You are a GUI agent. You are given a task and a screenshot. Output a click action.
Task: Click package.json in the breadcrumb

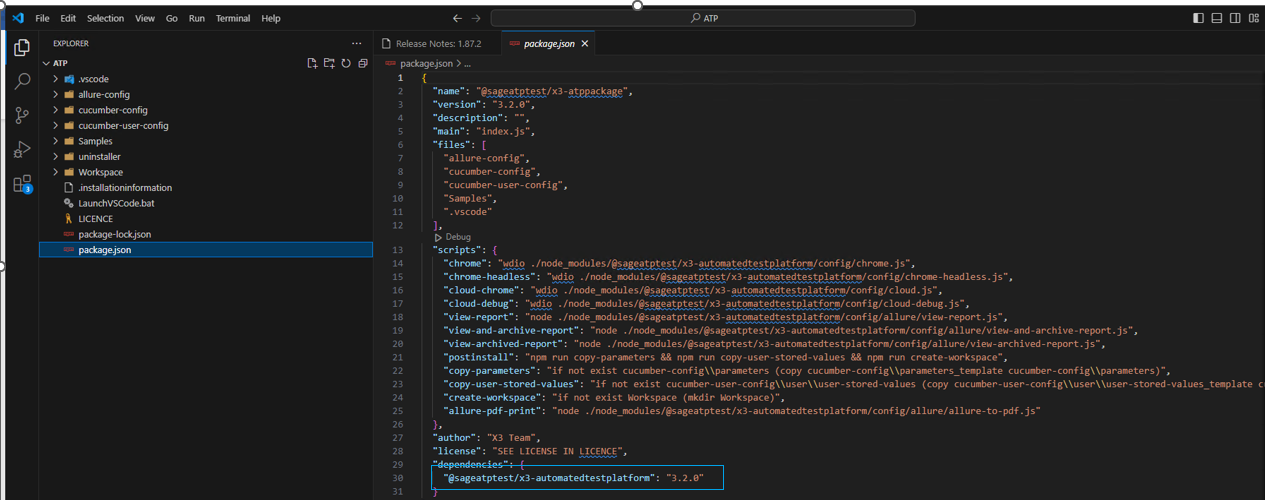pos(428,63)
